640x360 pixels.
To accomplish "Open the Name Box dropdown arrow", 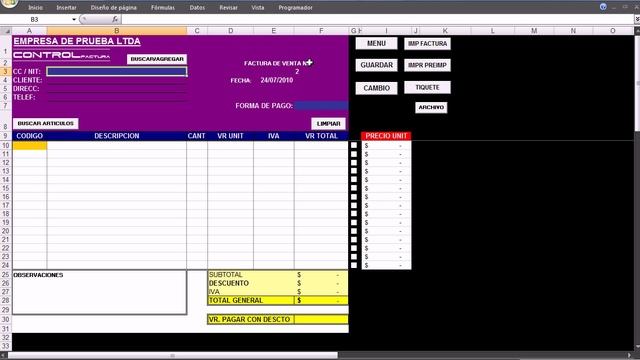I will click(x=74, y=19).
